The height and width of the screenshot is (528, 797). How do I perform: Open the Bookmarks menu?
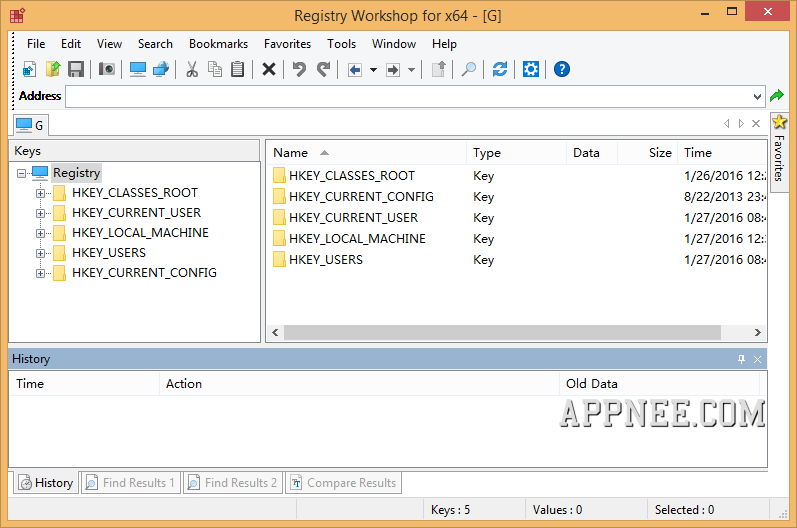click(218, 44)
